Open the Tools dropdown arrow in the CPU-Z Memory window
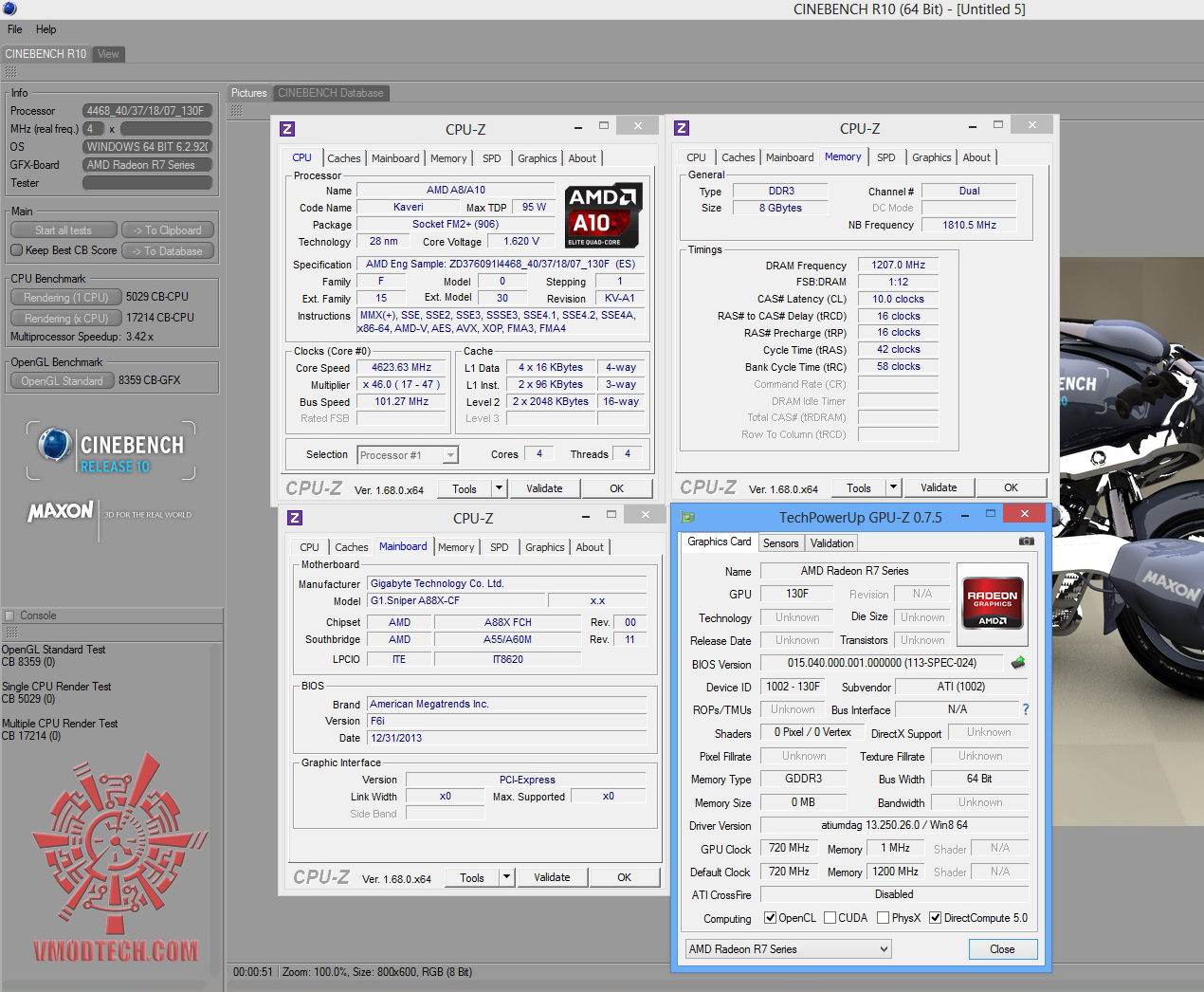 892,487
